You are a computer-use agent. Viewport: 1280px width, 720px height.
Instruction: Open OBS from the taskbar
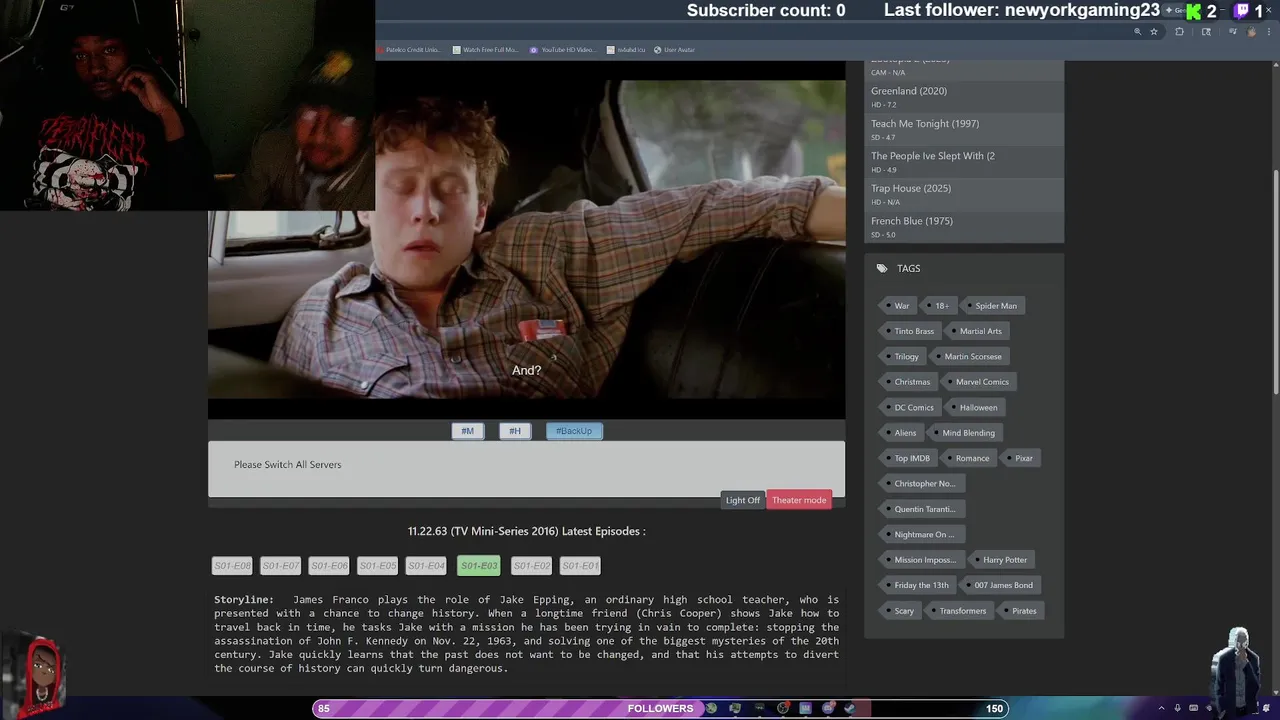point(782,708)
